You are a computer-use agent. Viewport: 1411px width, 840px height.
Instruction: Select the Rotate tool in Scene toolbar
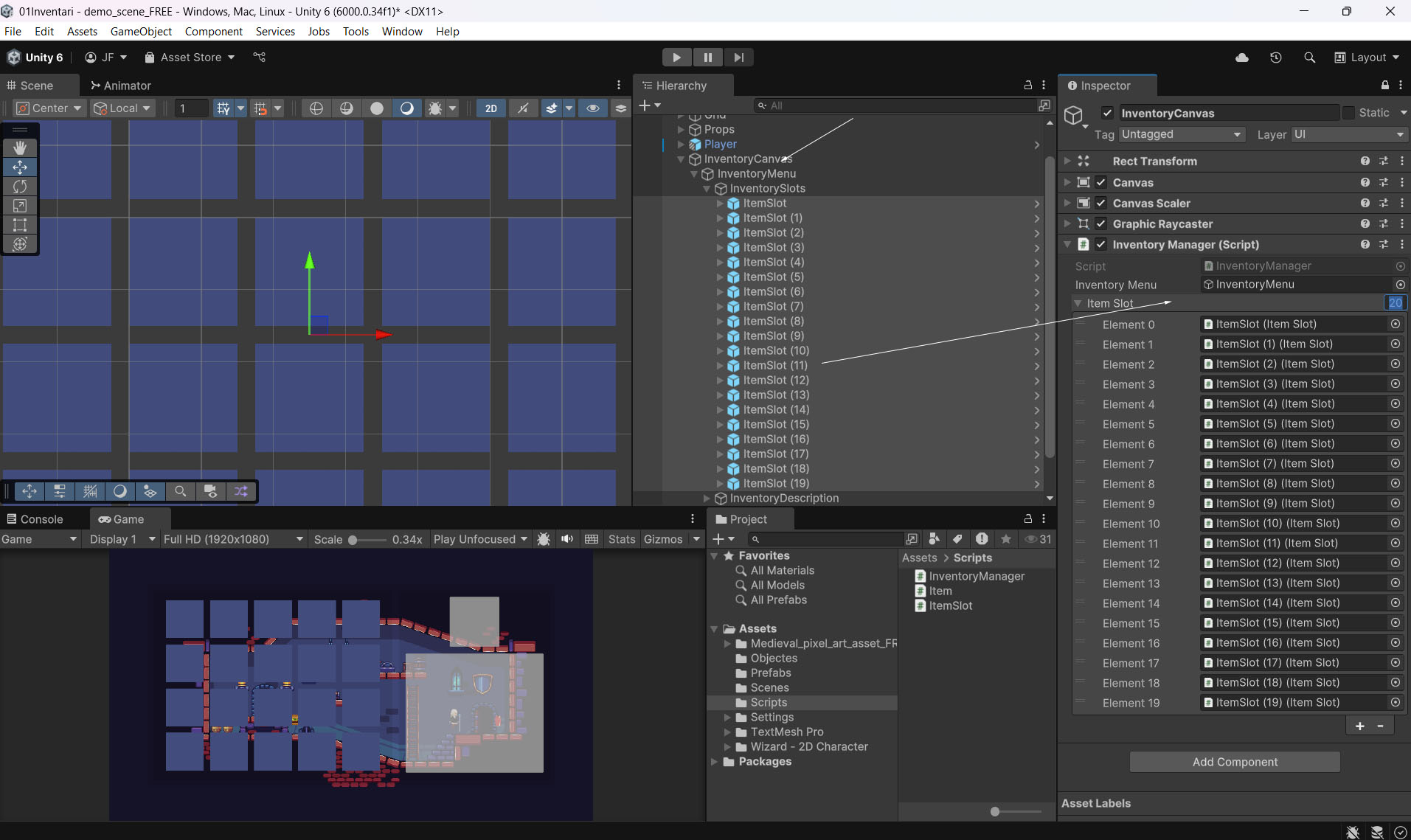point(20,187)
